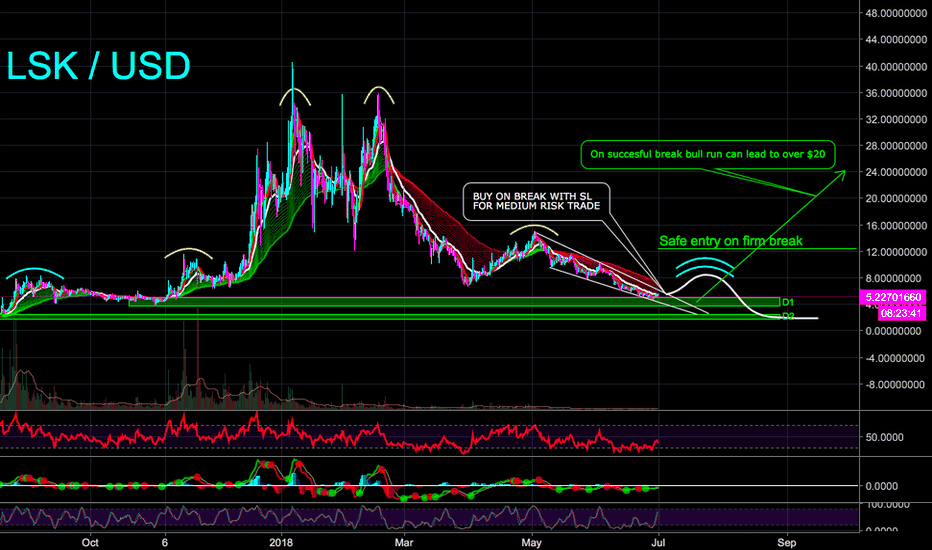Click the 'Safe entry on firm break' label
932x550 pixels.
tap(731, 241)
